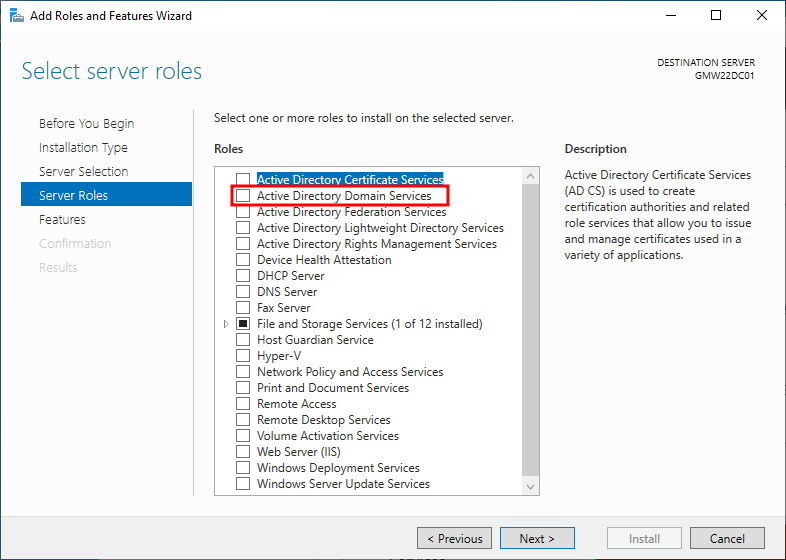Expand File and Storage Services tree node
The height and width of the screenshot is (560, 786).
point(226,324)
